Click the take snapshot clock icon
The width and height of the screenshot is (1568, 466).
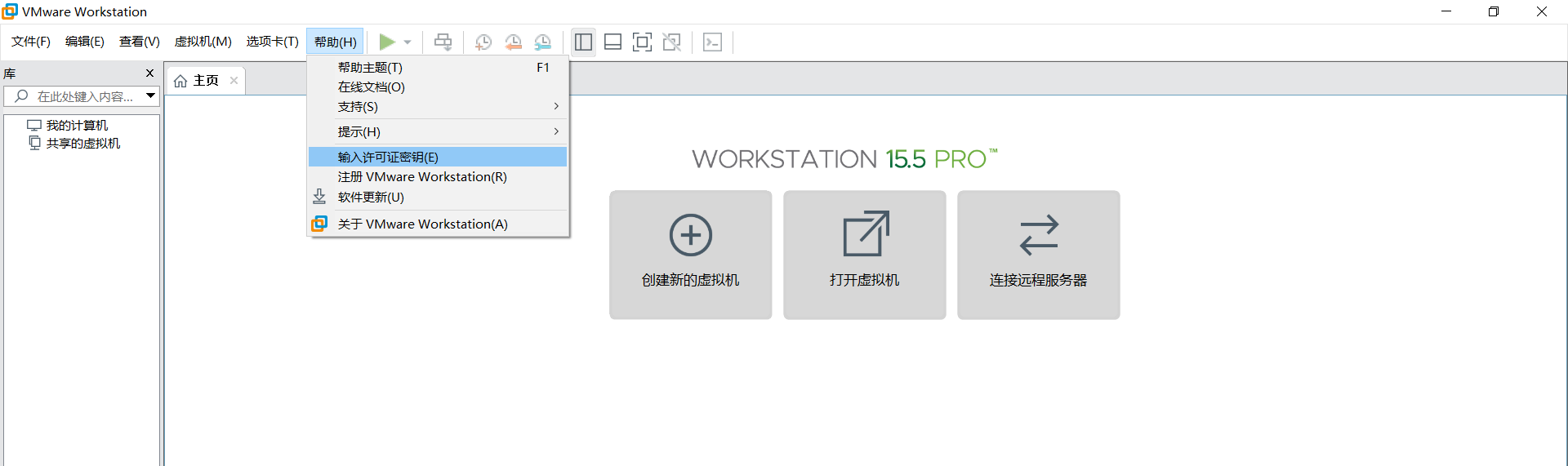[483, 42]
